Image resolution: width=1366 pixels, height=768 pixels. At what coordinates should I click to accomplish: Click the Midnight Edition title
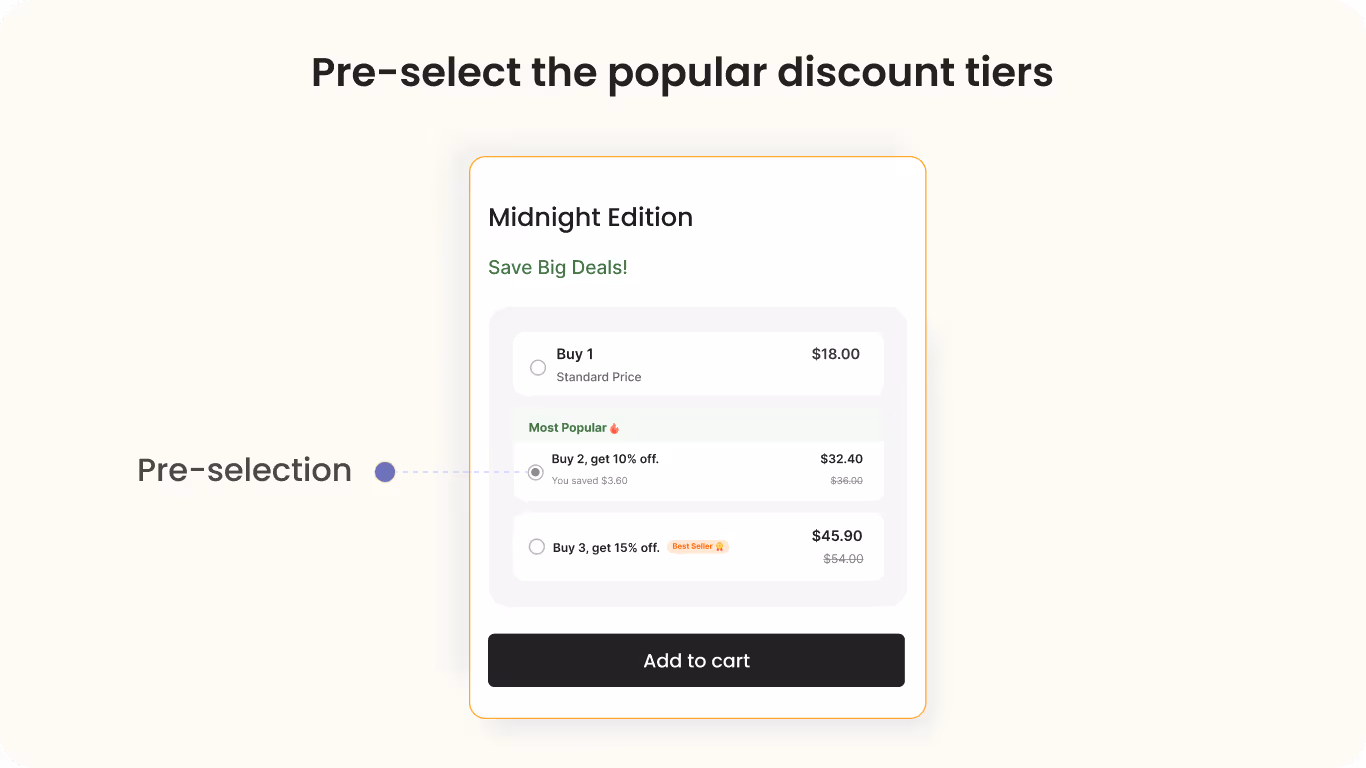tap(591, 218)
